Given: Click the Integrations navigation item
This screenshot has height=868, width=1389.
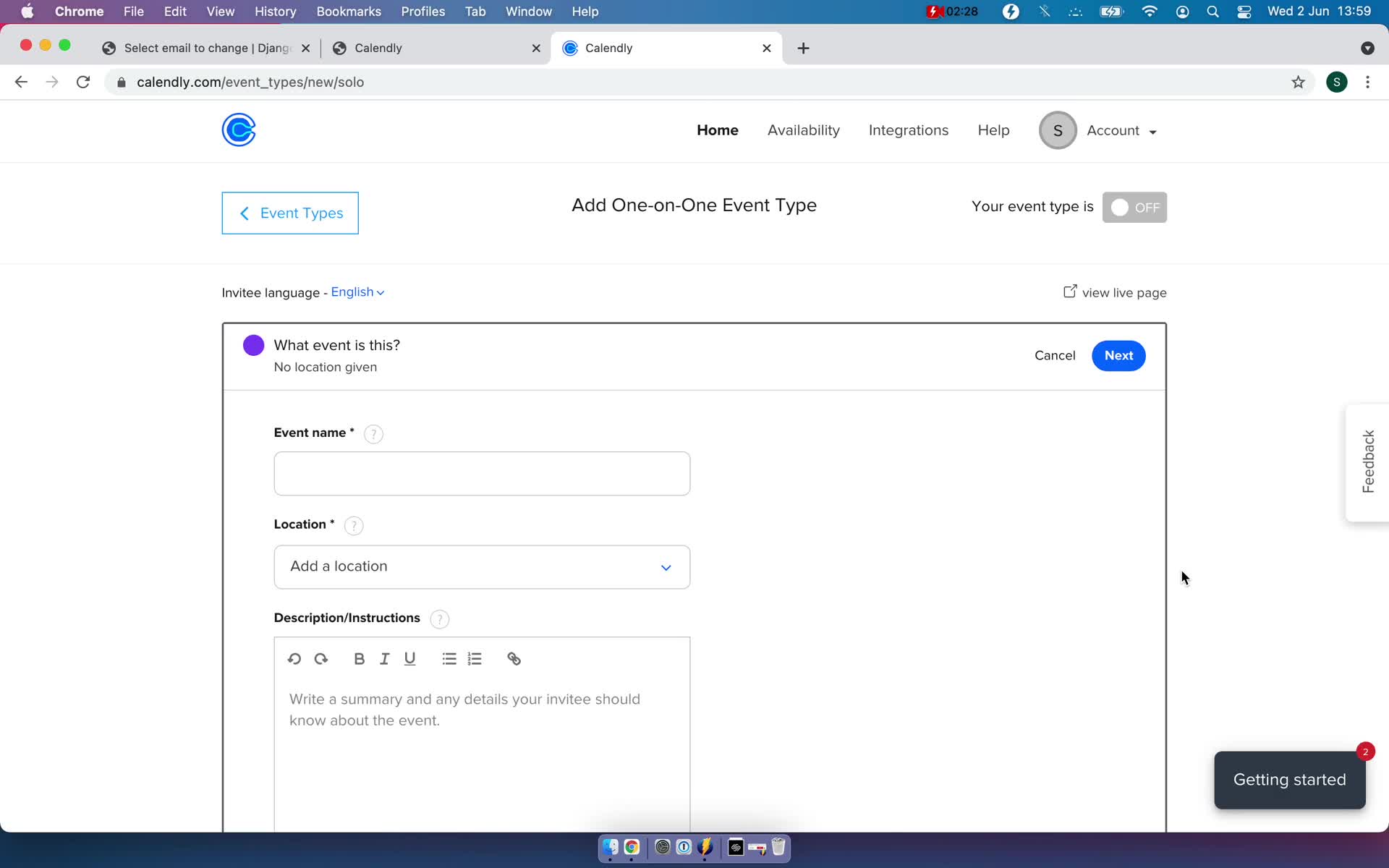Looking at the screenshot, I should [x=909, y=130].
